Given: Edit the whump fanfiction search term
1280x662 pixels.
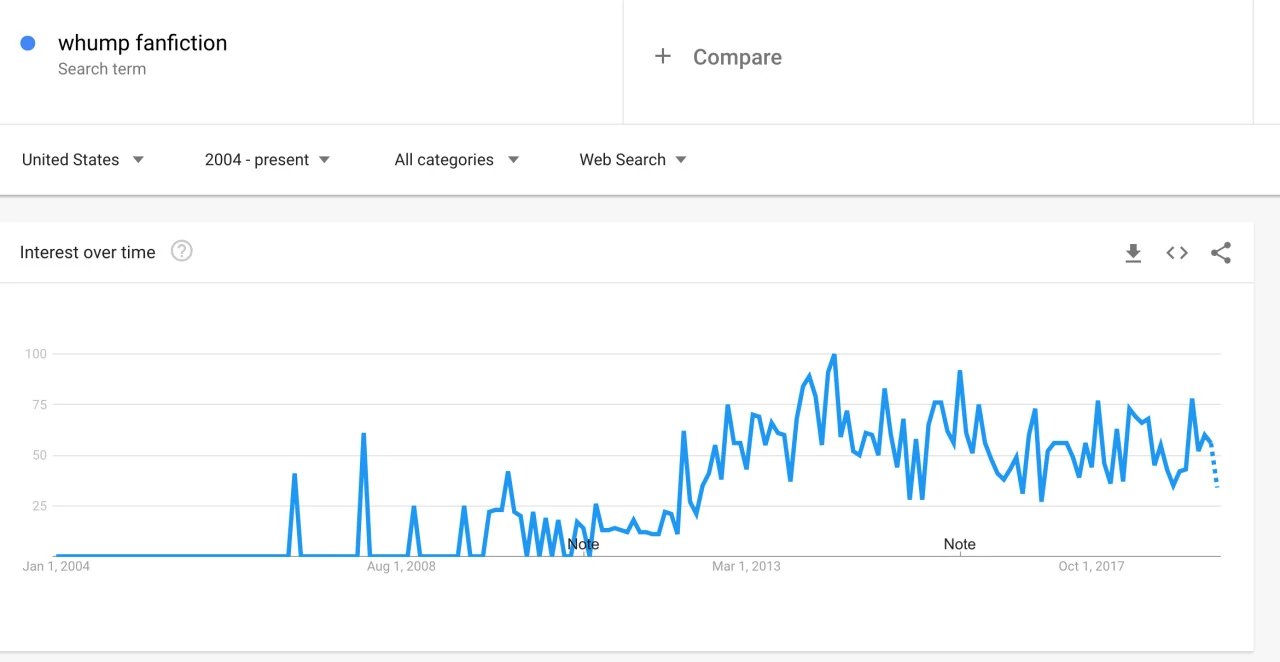Looking at the screenshot, I should (143, 43).
